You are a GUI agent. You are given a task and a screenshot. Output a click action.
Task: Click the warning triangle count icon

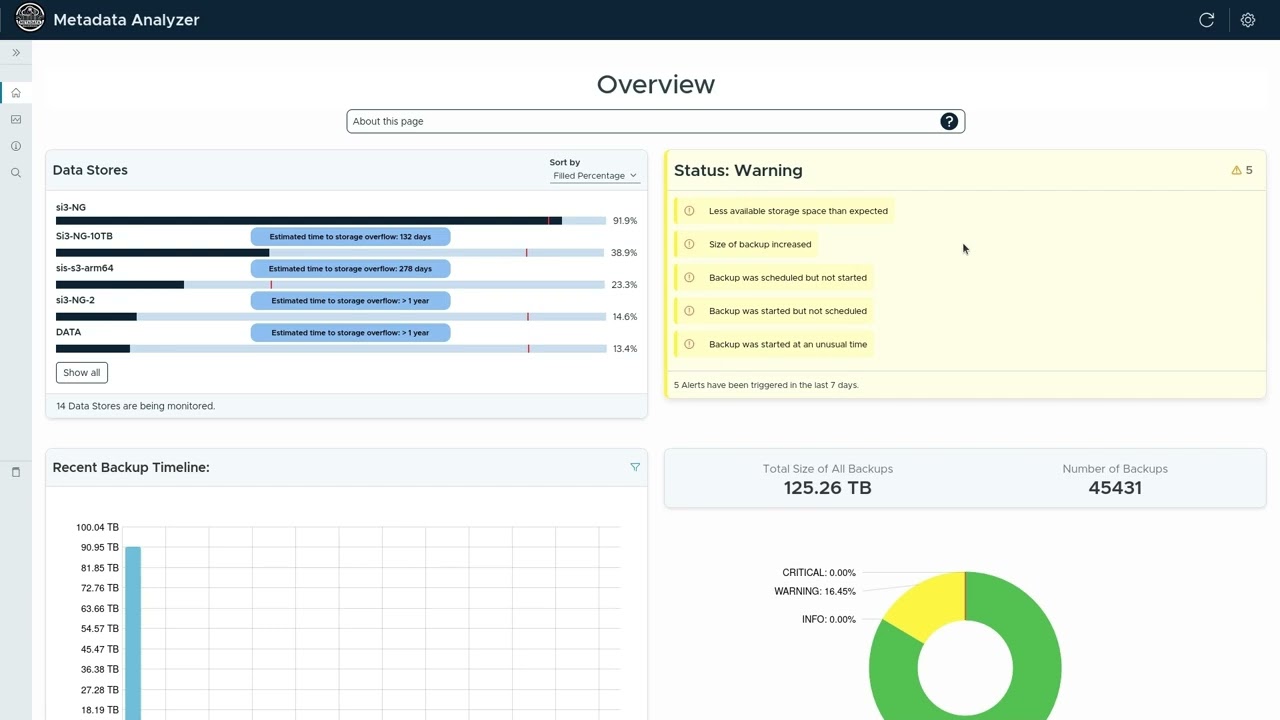click(1236, 170)
